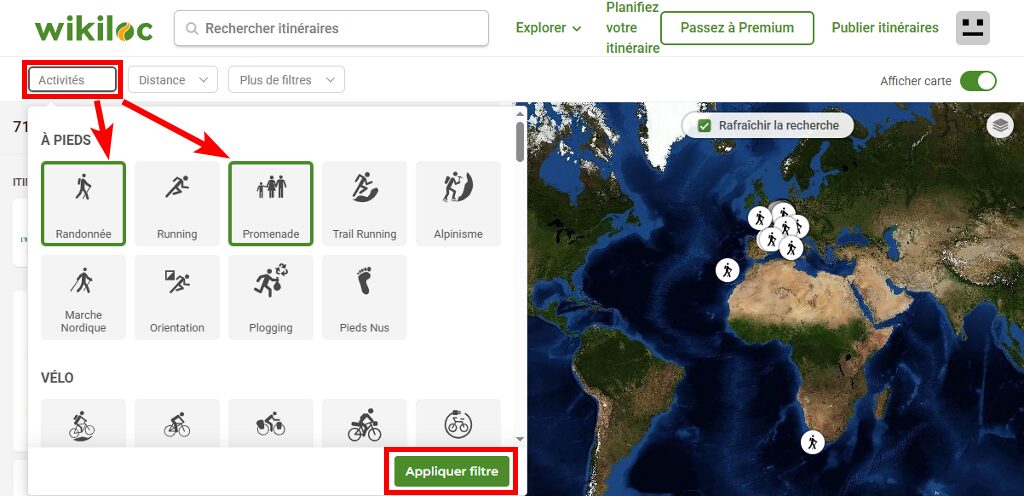1024x496 pixels.
Task: Select the Marche Nordique activity
Action: (83, 298)
